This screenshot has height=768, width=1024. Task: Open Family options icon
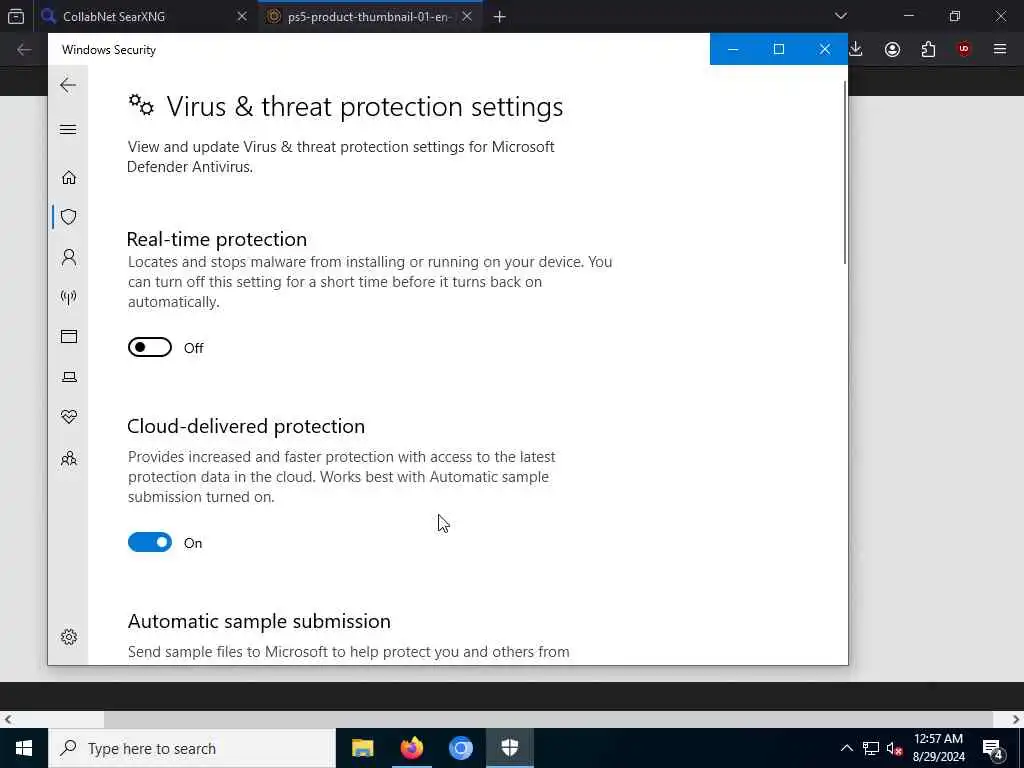tap(69, 458)
